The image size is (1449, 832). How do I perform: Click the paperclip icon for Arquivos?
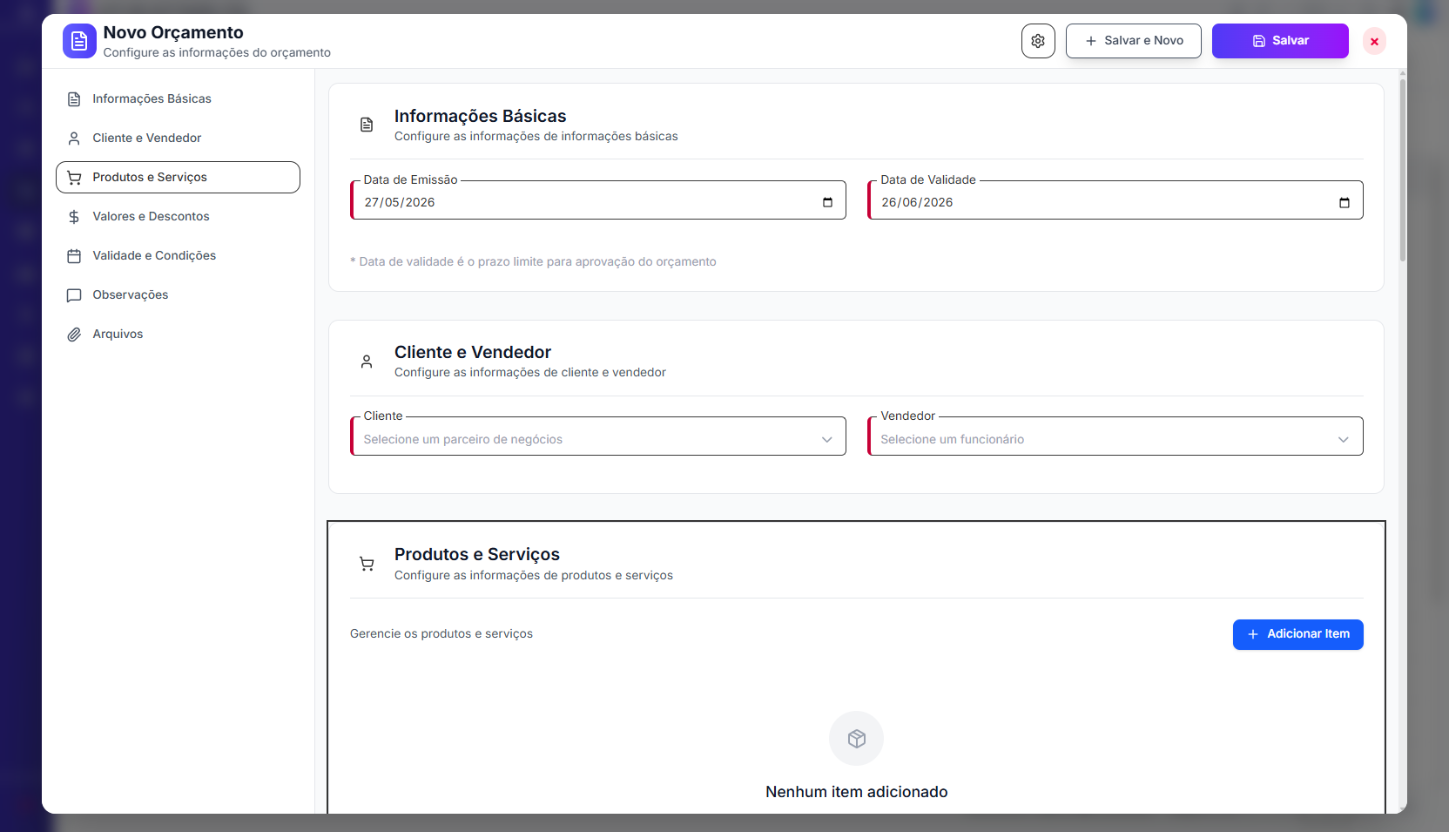click(x=74, y=335)
